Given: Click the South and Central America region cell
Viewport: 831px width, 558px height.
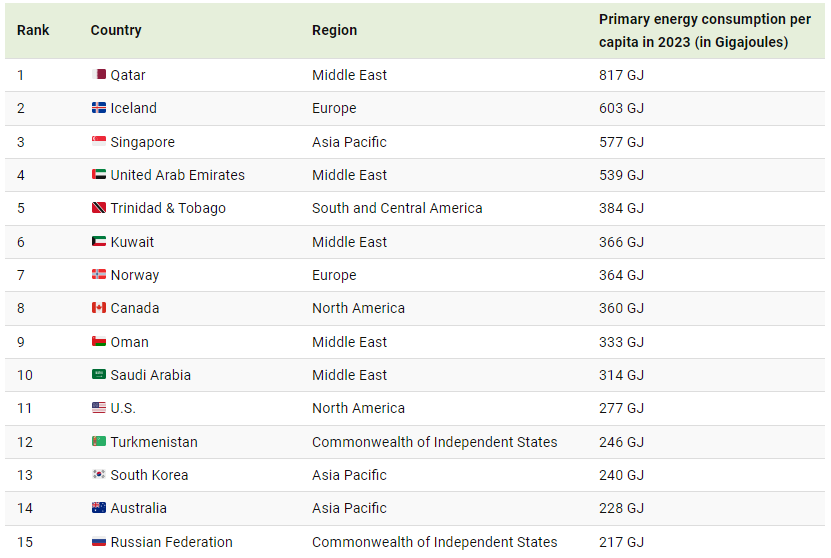Looking at the screenshot, I should tap(397, 208).
